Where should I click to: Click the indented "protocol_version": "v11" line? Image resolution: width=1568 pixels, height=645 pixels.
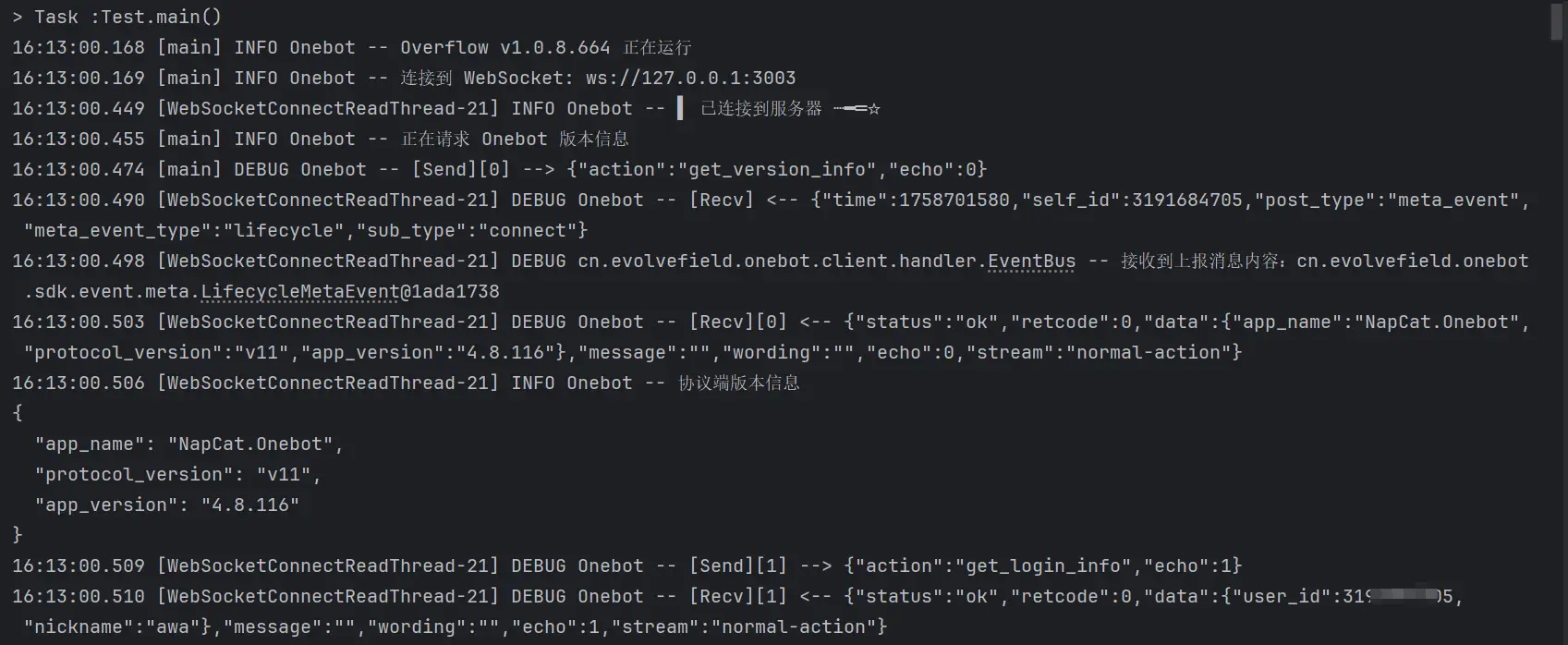[x=177, y=475]
